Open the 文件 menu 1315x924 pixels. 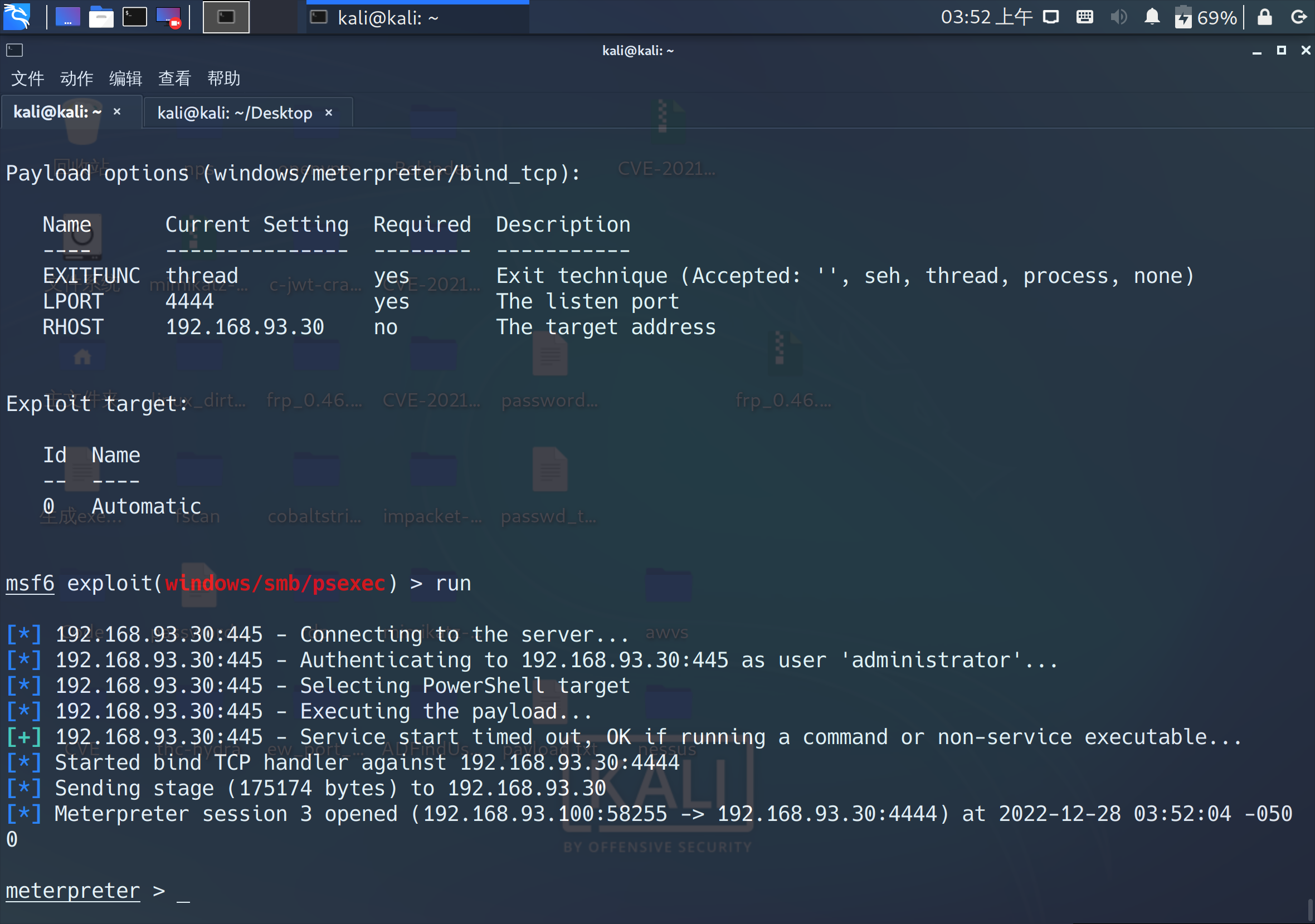(27, 78)
